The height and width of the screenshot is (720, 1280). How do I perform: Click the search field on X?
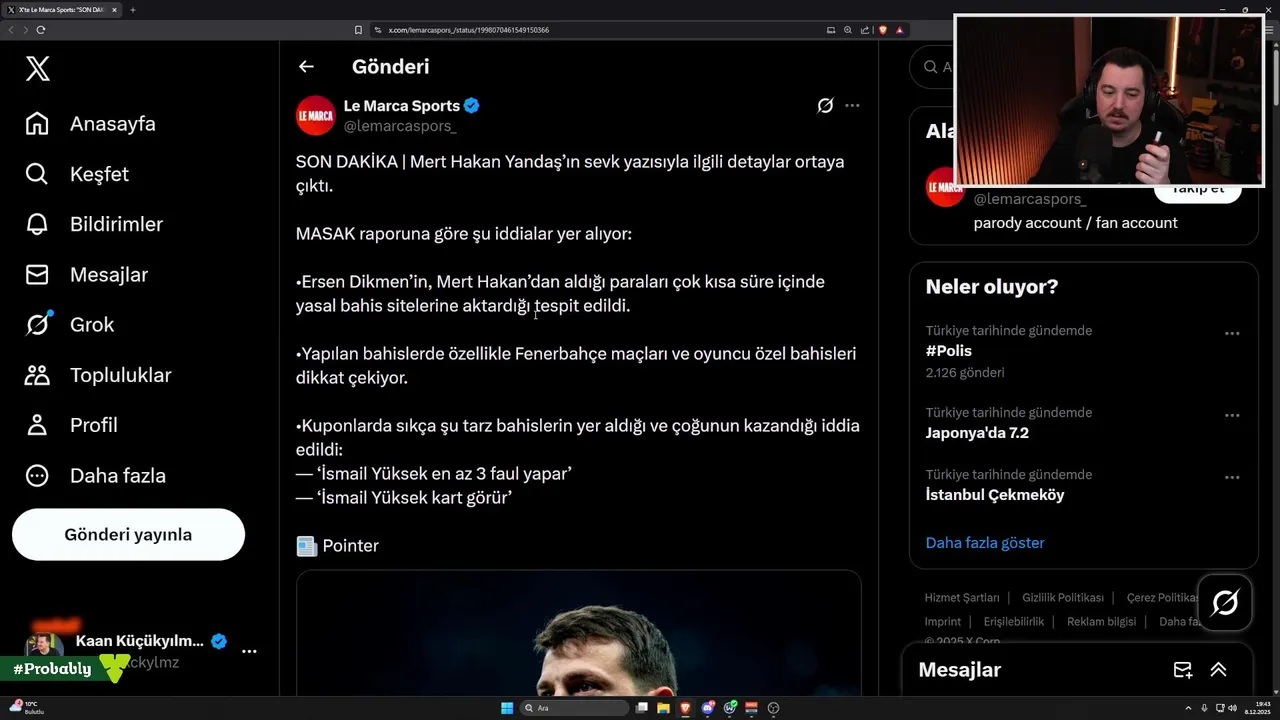932,67
